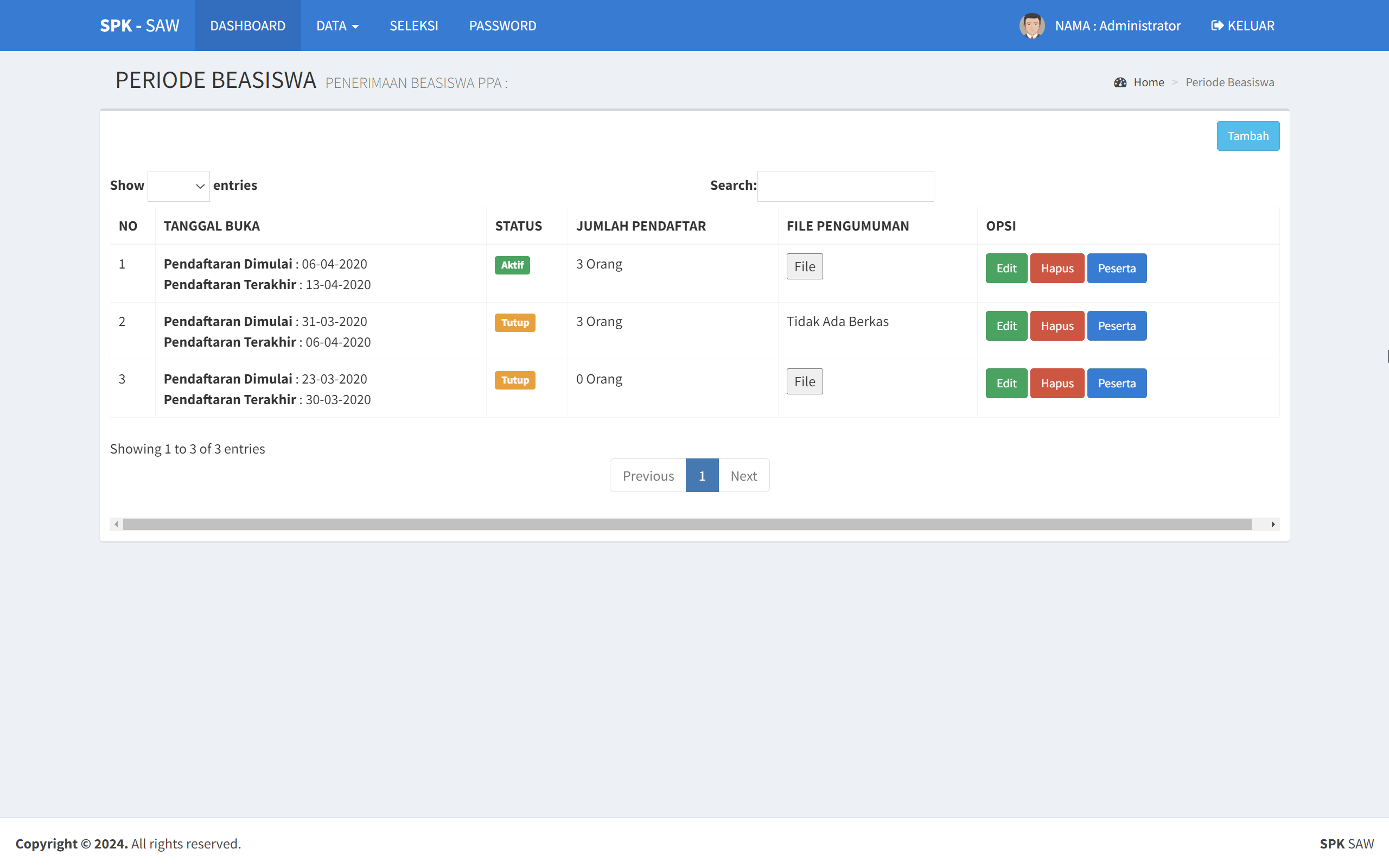Open the File pengumuman for row 3
This screenshot has width=1389, height=868.
pos(804,381)
